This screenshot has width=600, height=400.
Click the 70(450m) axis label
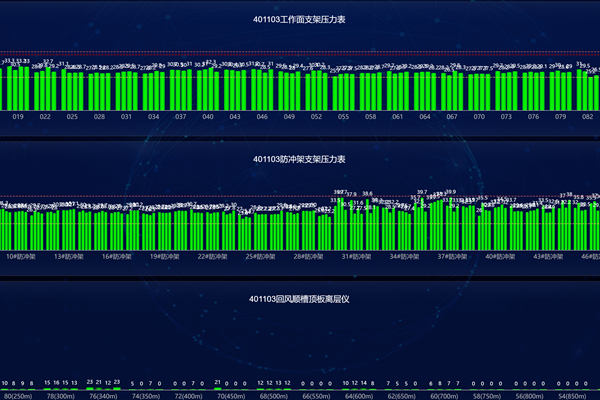tap(232, 395)
